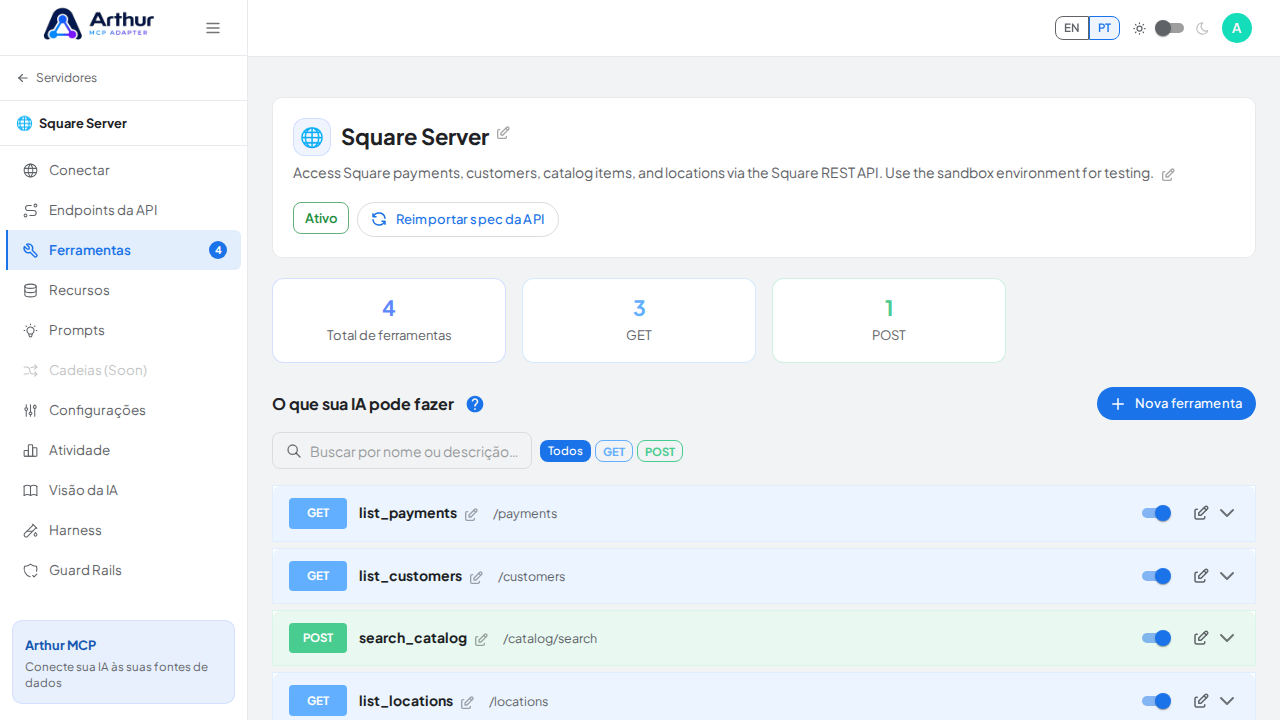Expand the search_catalog row chevron
Screen dimensions: 1280x720
[x=1227, y=638]
